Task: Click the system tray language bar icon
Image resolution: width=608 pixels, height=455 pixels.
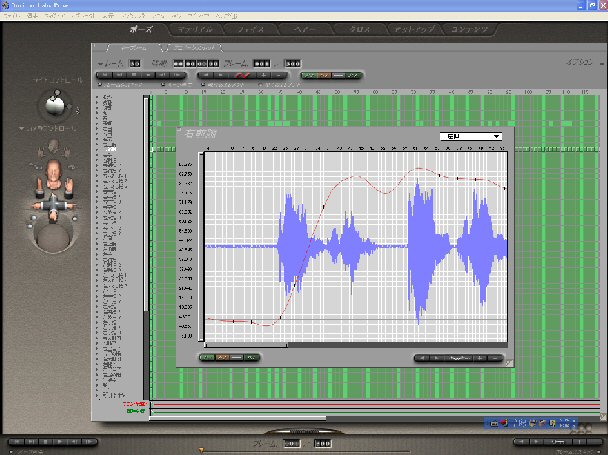Action: (495, 424)
